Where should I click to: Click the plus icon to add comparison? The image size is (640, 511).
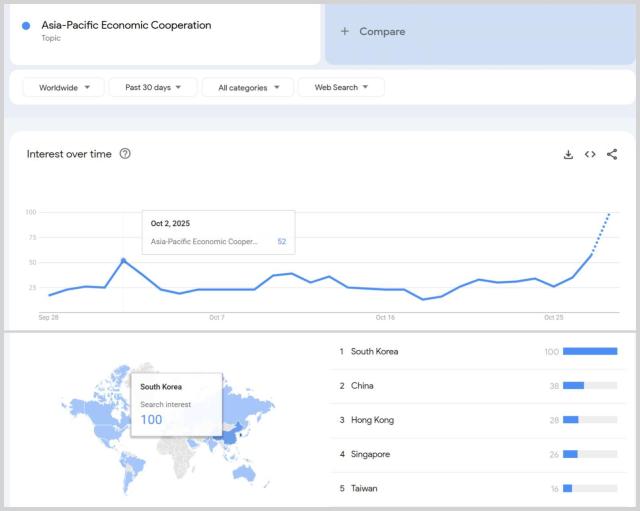(345, 32)
